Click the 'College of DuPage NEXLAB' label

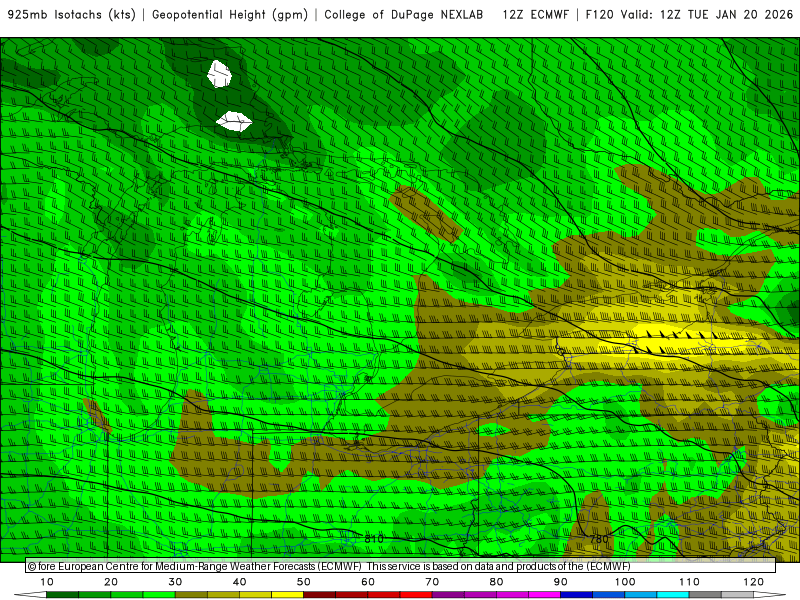[x=404, y=15]
